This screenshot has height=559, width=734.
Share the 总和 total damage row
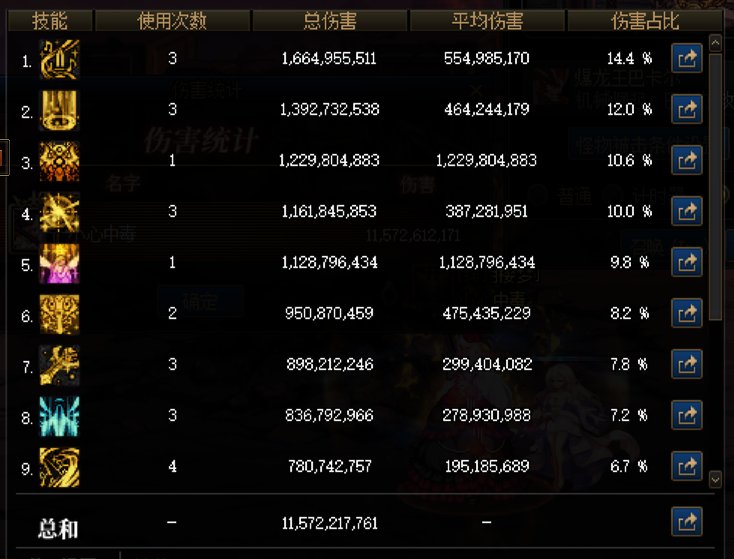click(x=687, y=522)
